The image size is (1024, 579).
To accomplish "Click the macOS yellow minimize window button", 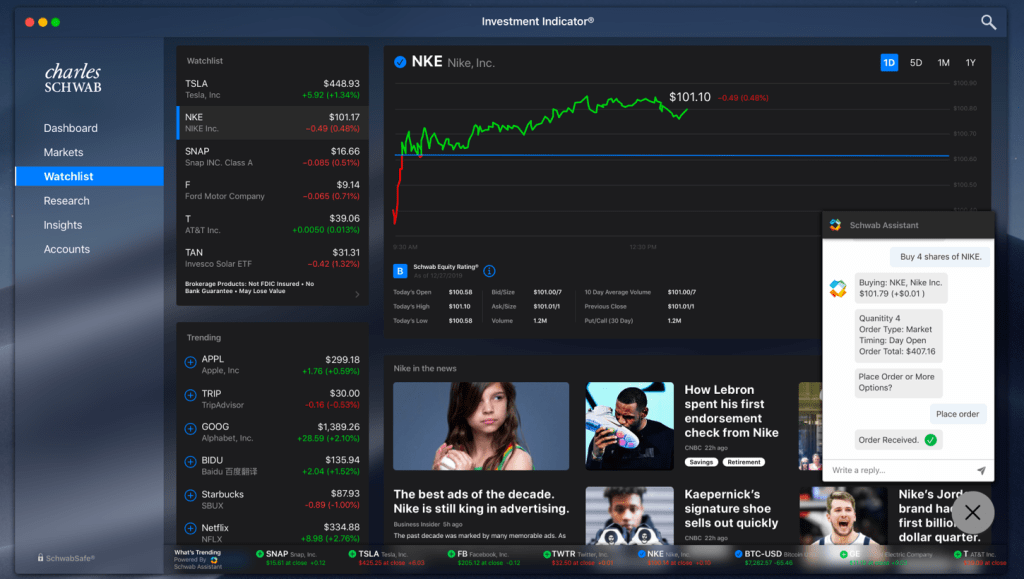I will (42, 22).
